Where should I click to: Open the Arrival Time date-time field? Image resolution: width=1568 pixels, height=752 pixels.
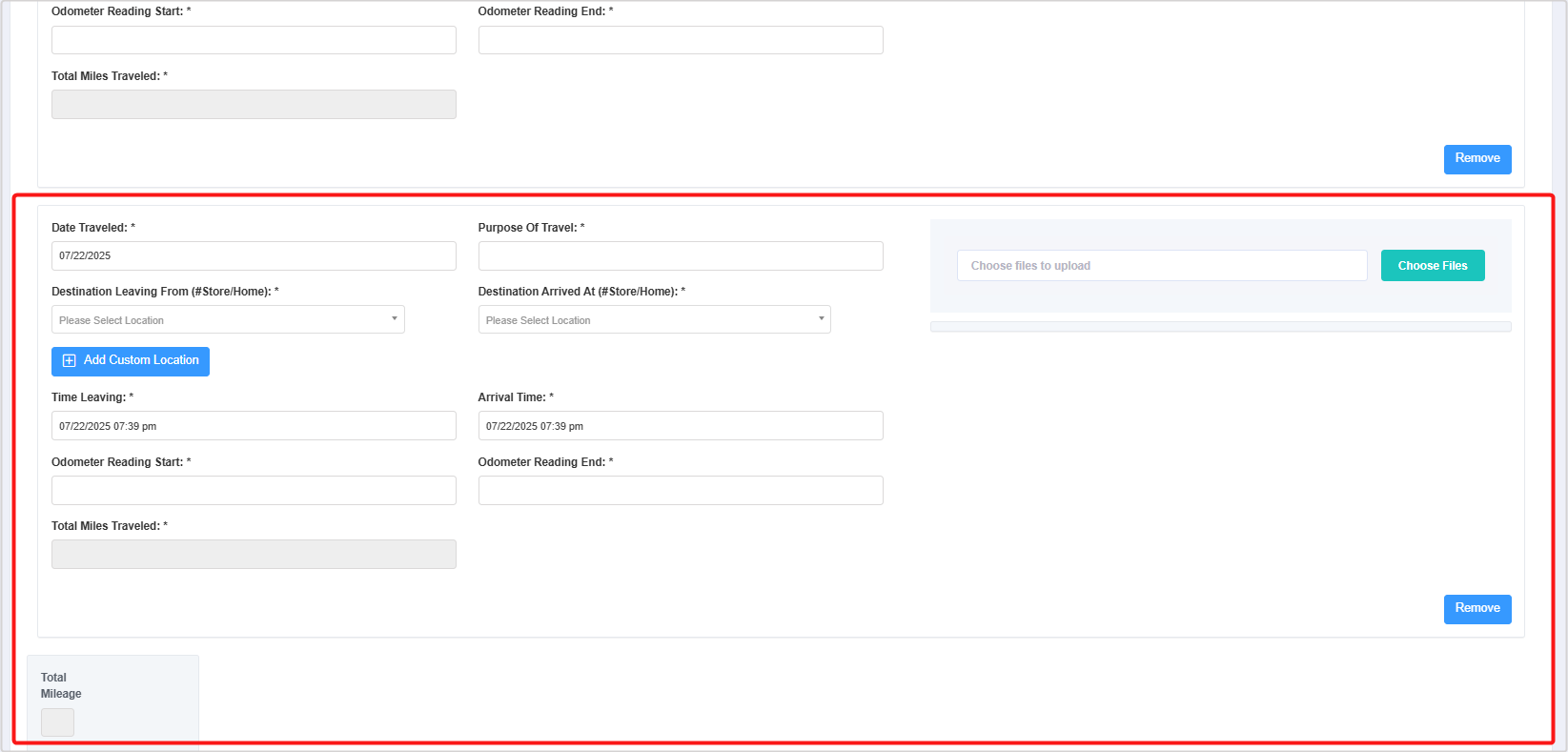[x=680, y=426]
